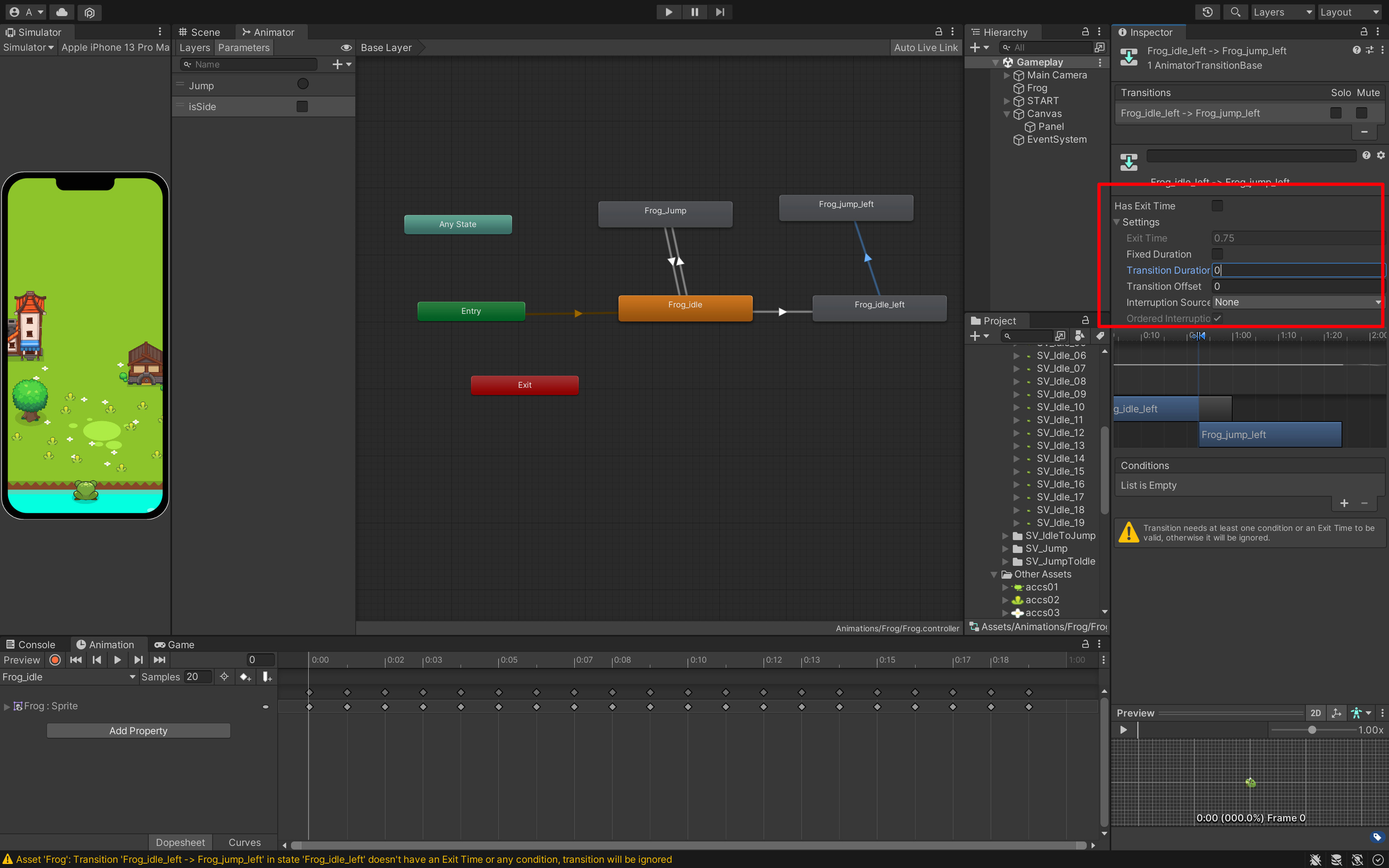Switch to the Game tab
This screenshot has width=1389, height=868.
pyautogui.click(x=174, y=645)
